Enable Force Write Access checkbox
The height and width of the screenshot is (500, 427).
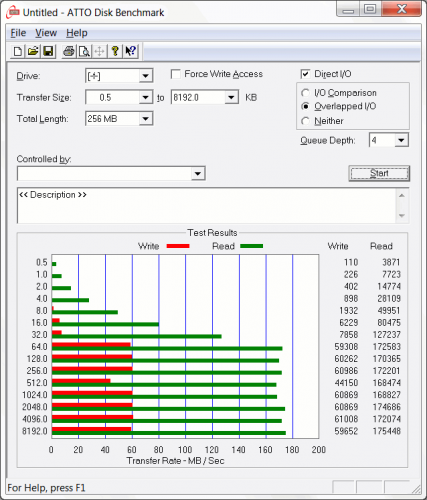click(176, 74)
